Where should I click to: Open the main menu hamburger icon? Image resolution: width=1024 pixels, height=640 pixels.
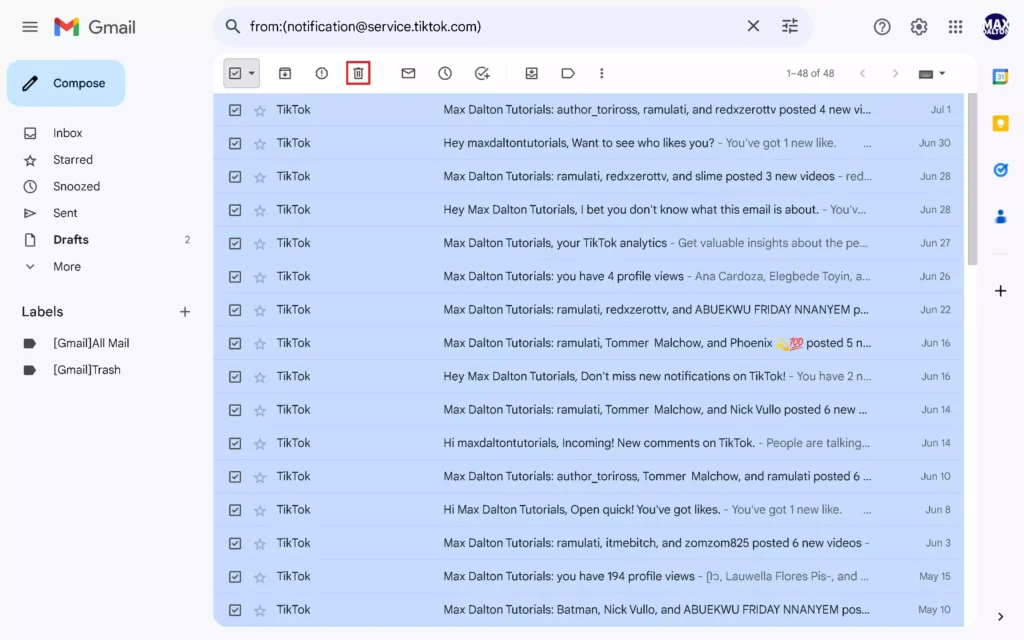click(x=29, y=27)
